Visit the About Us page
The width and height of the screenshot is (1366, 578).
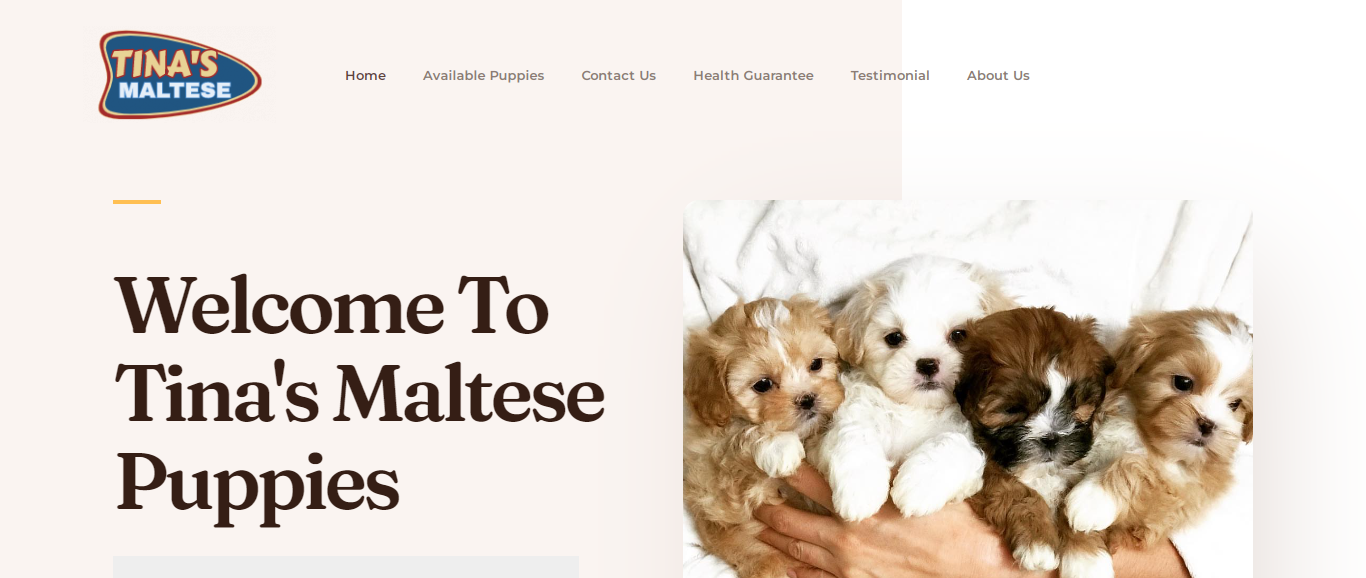(x=998, y=76)
